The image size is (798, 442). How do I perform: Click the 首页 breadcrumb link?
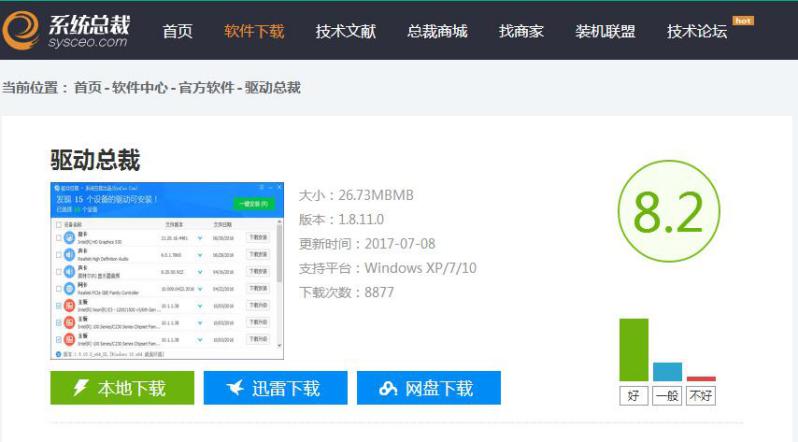click(88, 88)
